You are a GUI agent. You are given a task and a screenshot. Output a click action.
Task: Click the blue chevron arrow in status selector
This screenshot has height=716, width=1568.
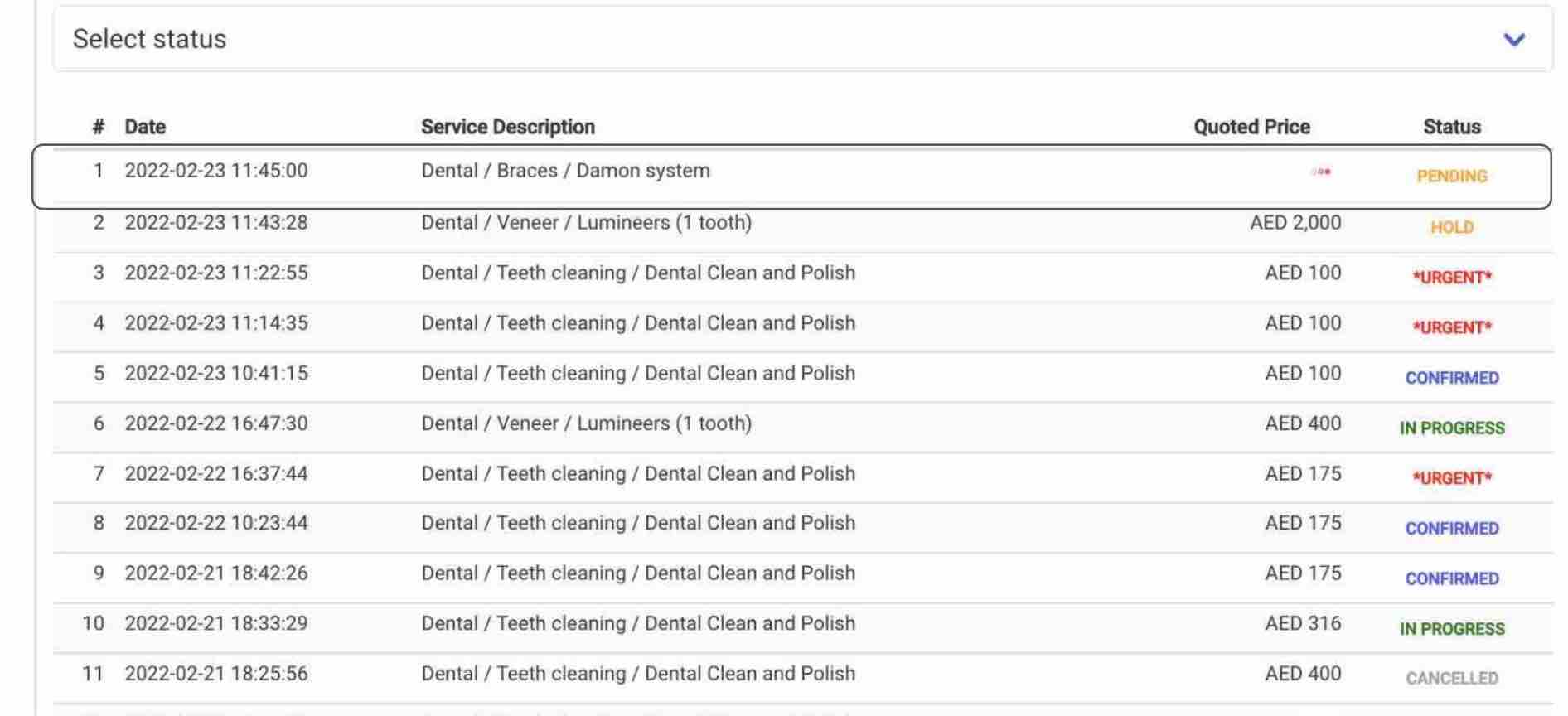[x=1514, y=40]
